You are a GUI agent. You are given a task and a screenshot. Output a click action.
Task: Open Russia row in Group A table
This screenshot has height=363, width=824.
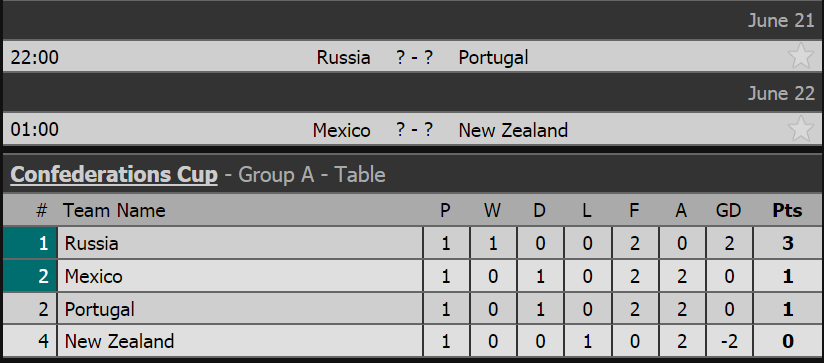(x=412, y=243)
